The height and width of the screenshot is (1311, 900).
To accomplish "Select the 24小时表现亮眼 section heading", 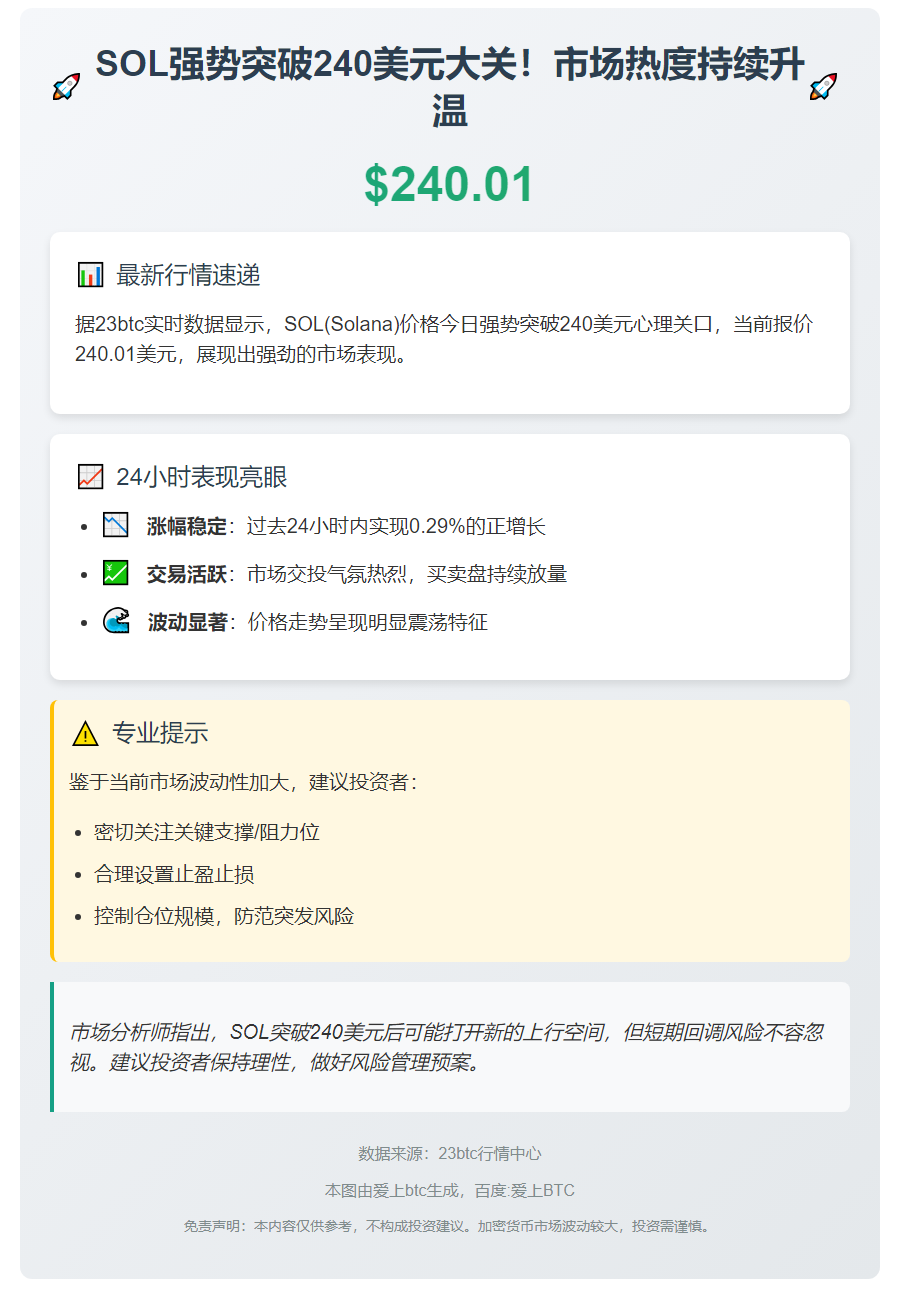I will click(201, 477).
